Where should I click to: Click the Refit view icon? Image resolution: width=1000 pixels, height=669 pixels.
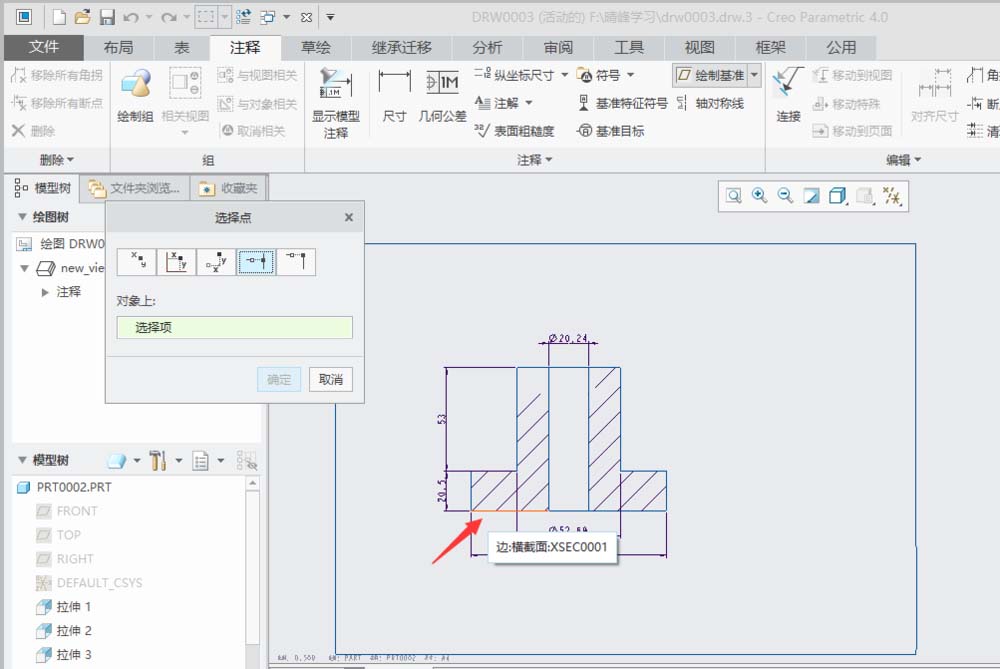[x=733, y=196]
